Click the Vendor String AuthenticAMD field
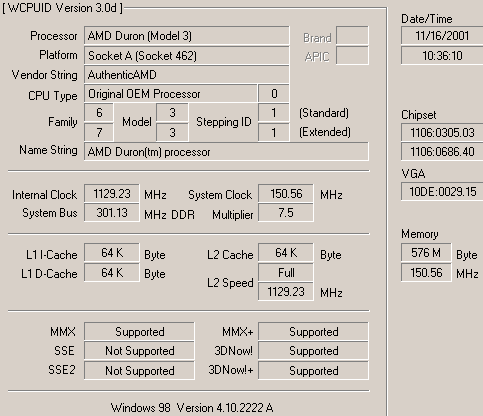 187,75
